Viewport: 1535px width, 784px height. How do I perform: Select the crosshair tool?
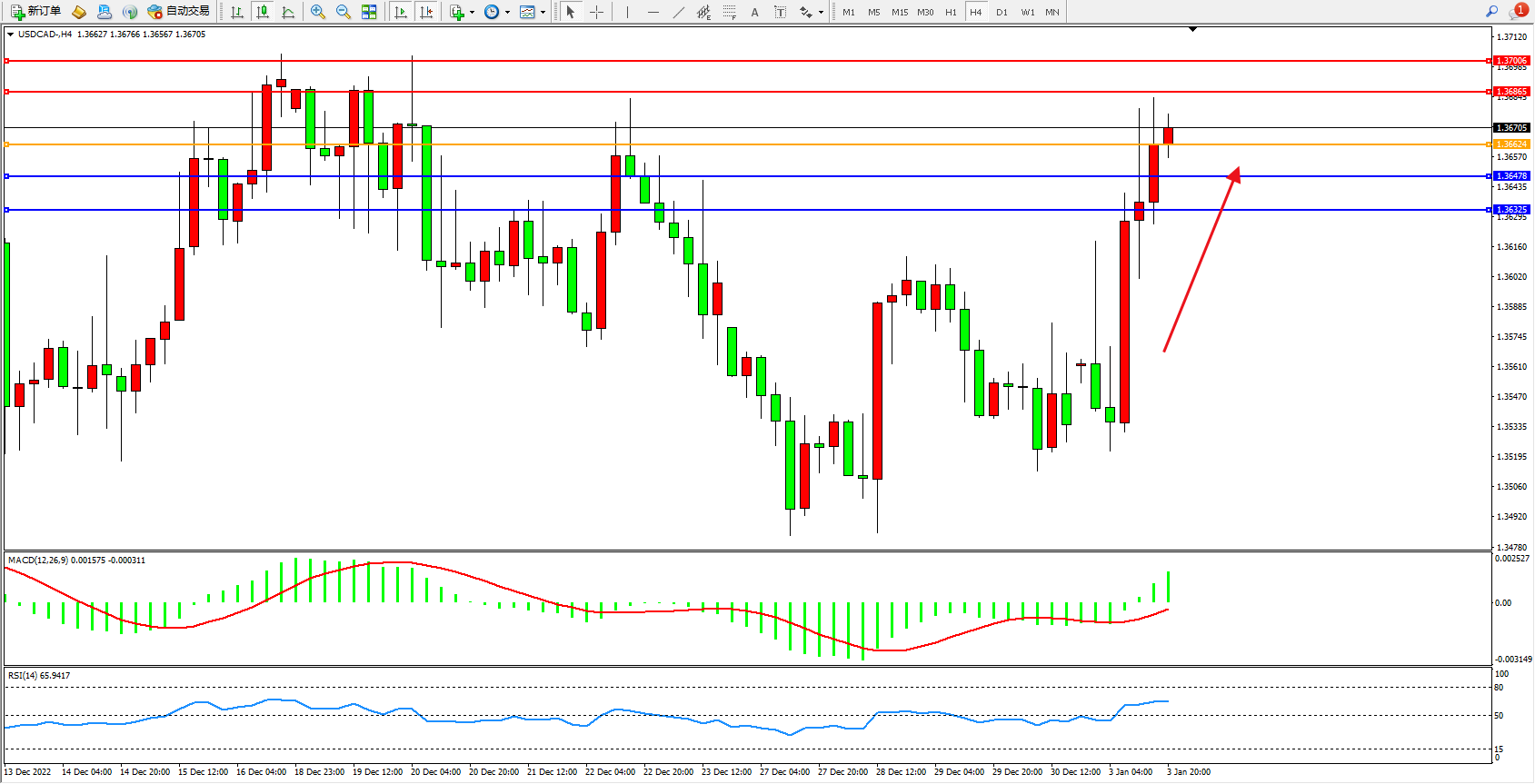tap(596, 12)
